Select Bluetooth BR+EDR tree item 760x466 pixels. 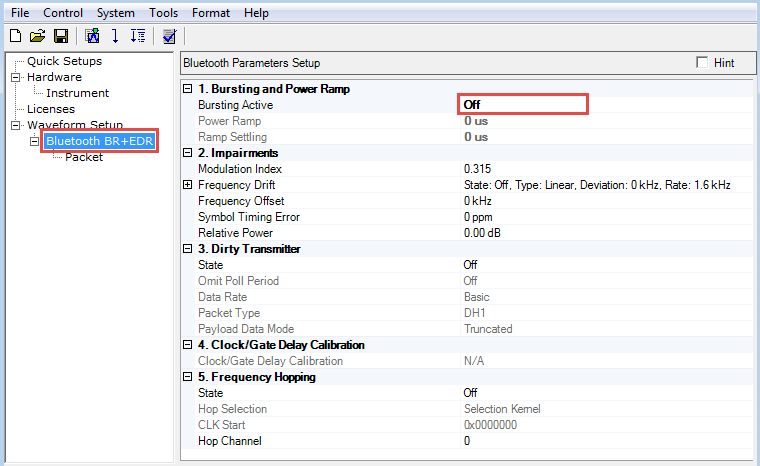[x=99, y=141]
